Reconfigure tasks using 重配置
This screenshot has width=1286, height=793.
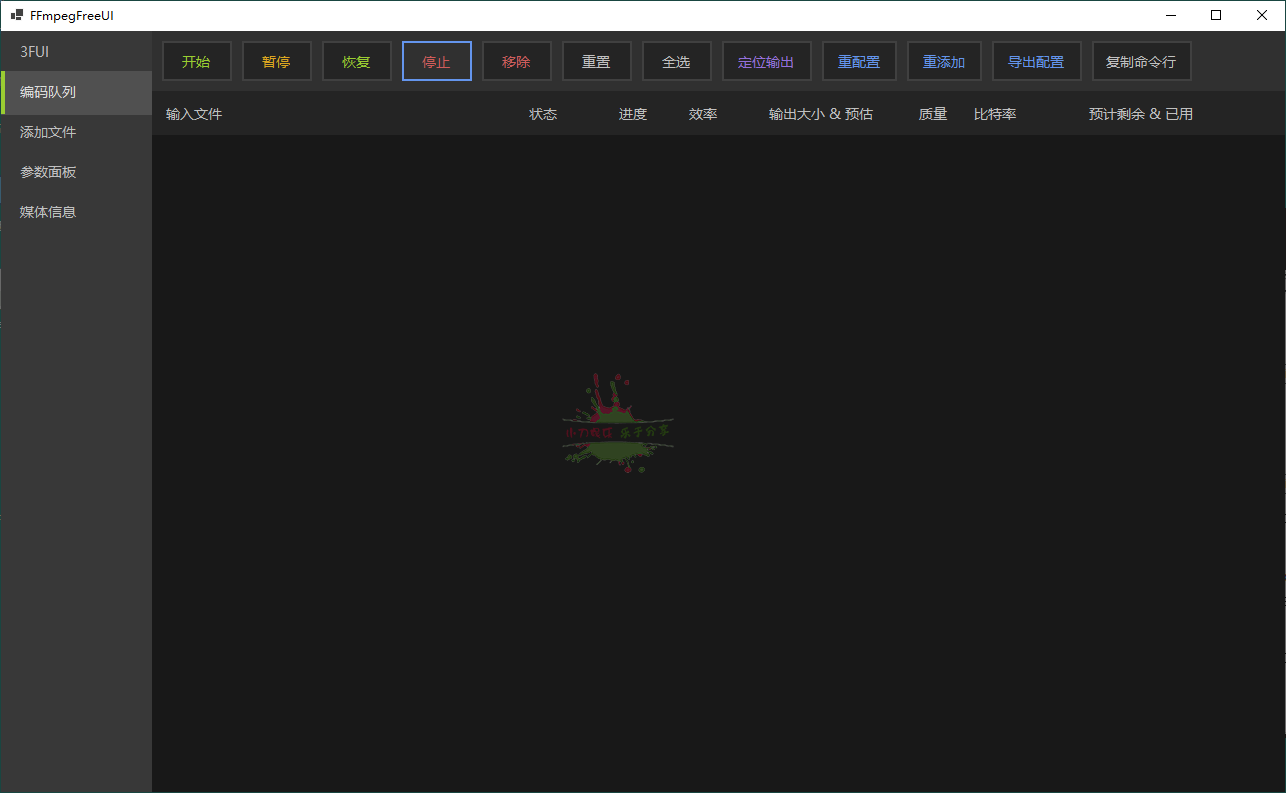[x=858, y=61]
